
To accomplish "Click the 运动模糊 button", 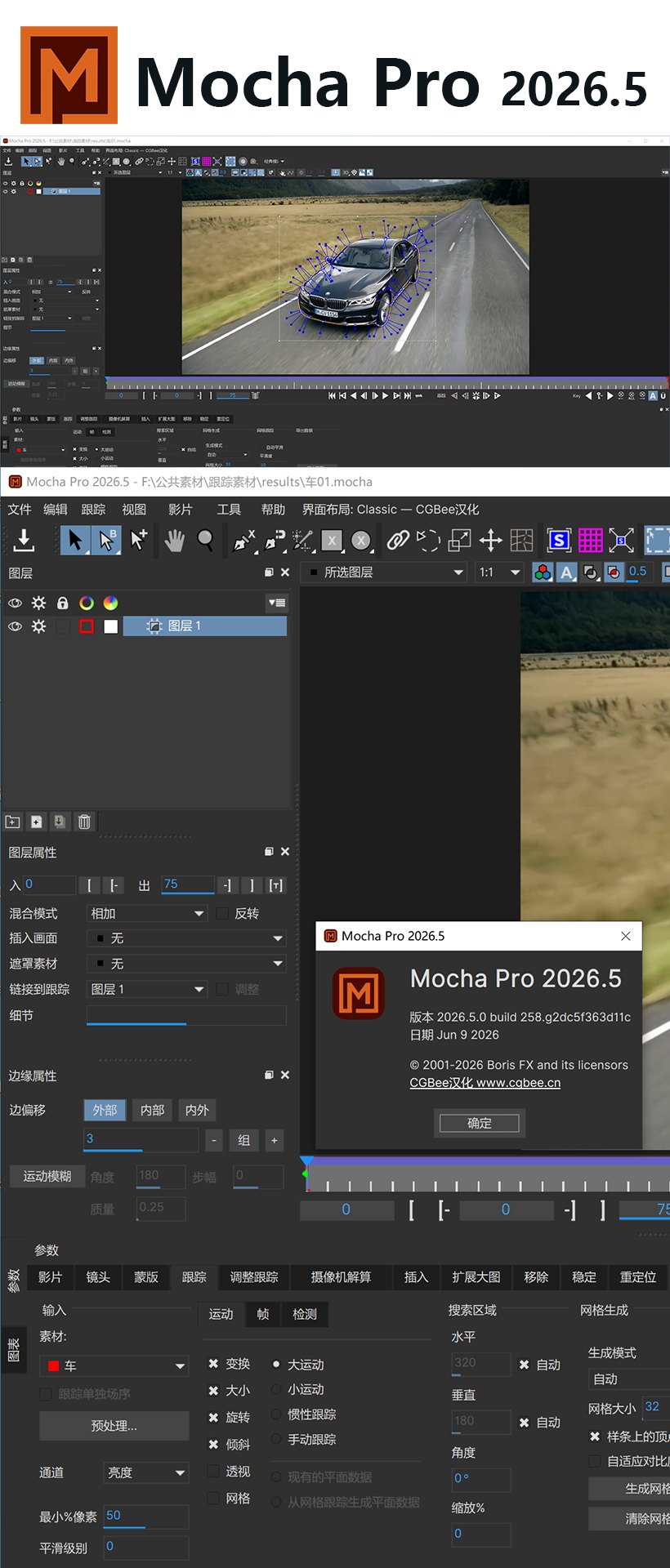I will (47, 1177).
